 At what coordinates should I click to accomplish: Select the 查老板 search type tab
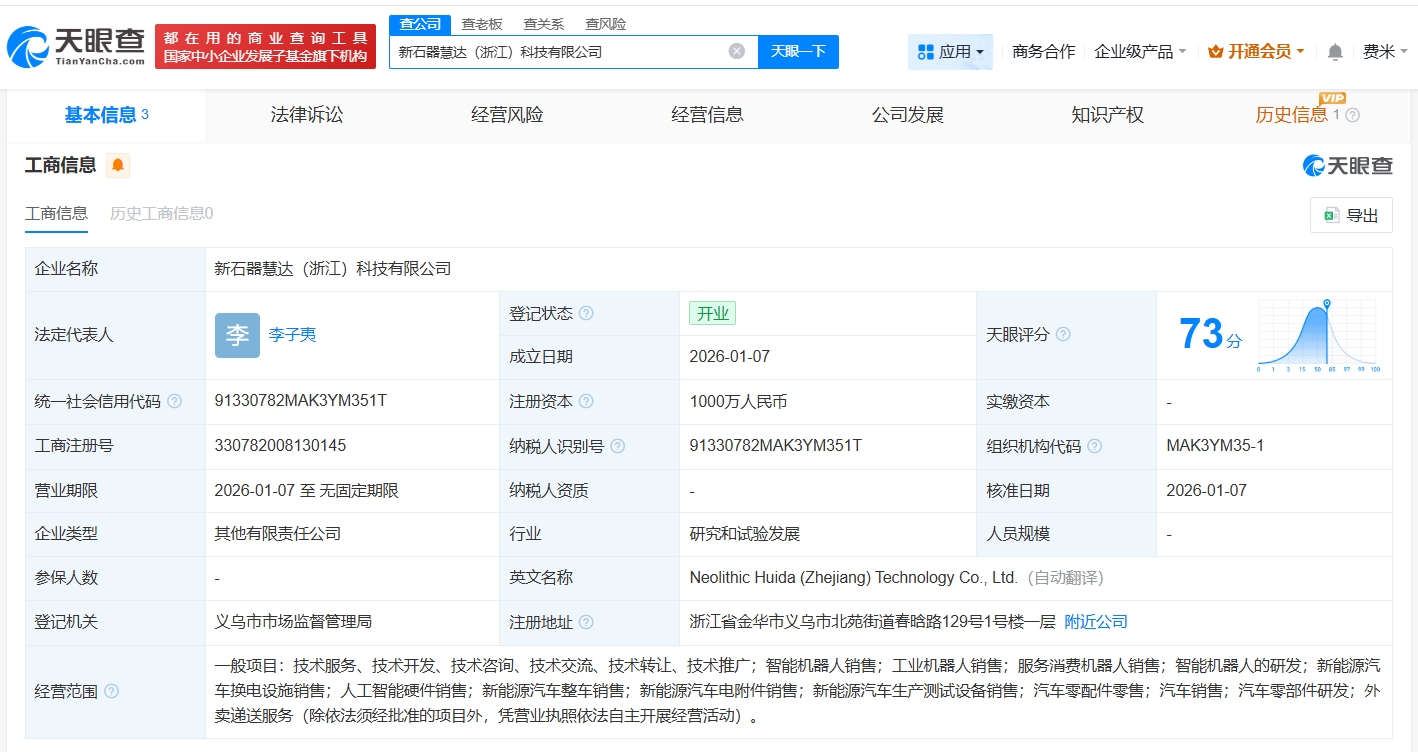(x=482, y=24)
